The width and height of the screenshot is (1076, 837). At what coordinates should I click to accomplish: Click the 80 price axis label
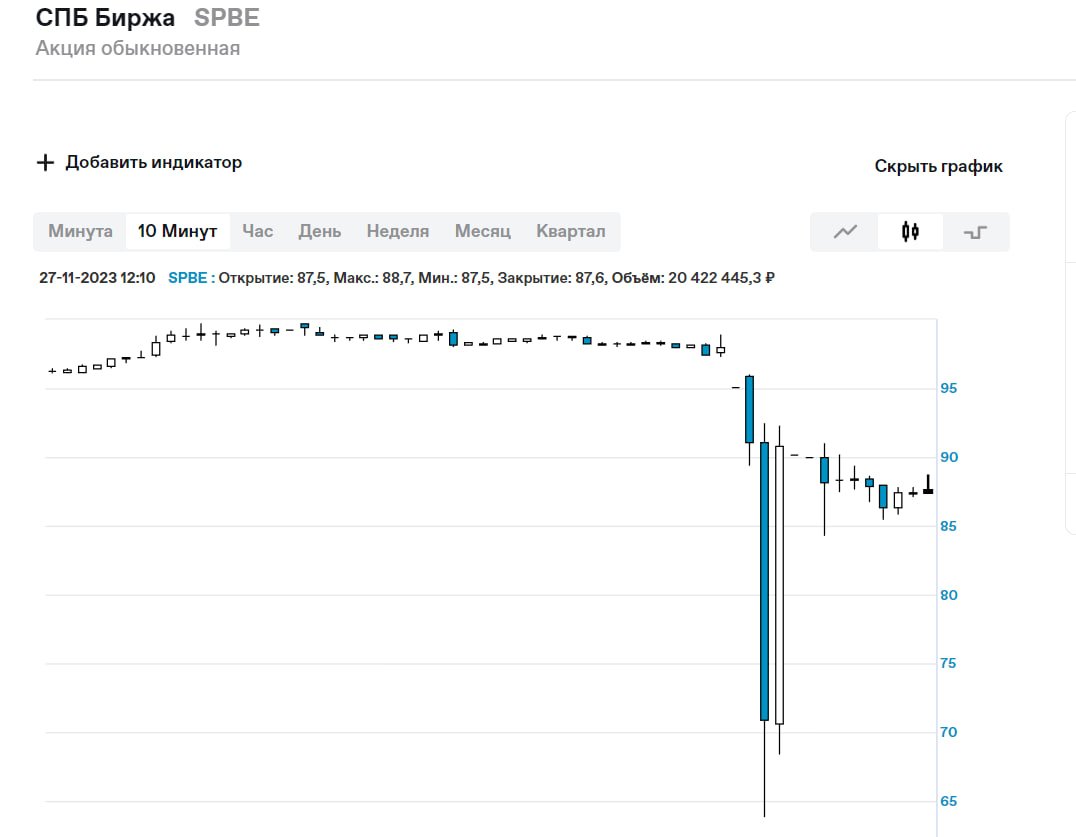[x=948, y=595]
